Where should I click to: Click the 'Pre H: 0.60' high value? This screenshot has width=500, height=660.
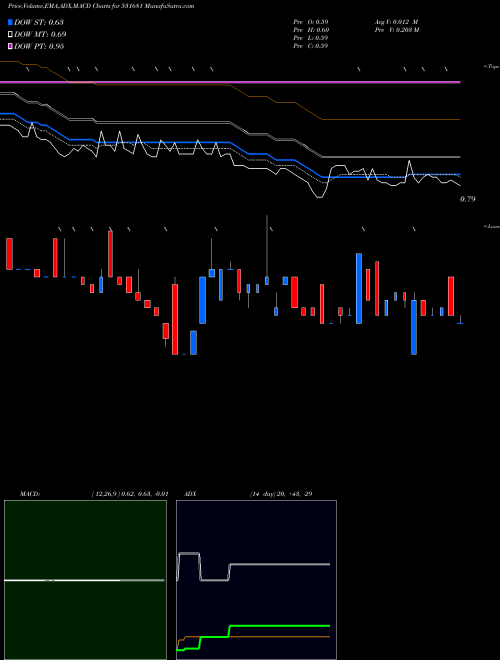point(311,30)
